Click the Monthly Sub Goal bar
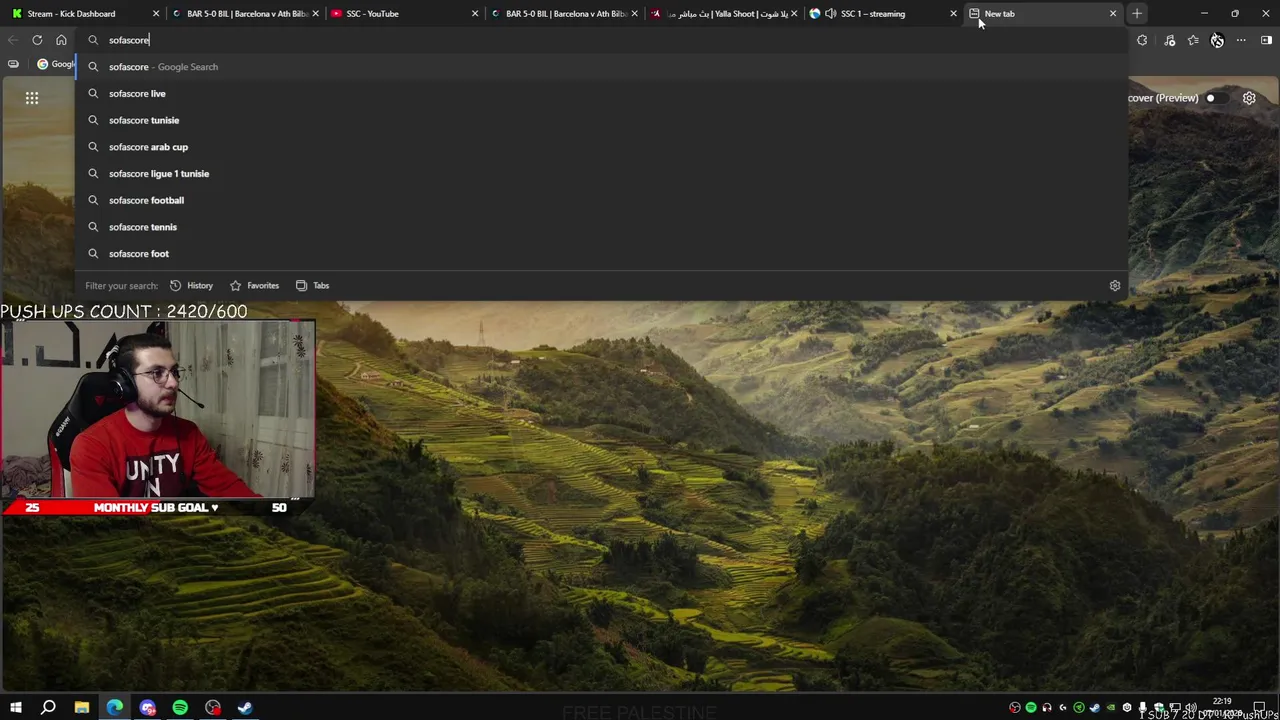 157,508
